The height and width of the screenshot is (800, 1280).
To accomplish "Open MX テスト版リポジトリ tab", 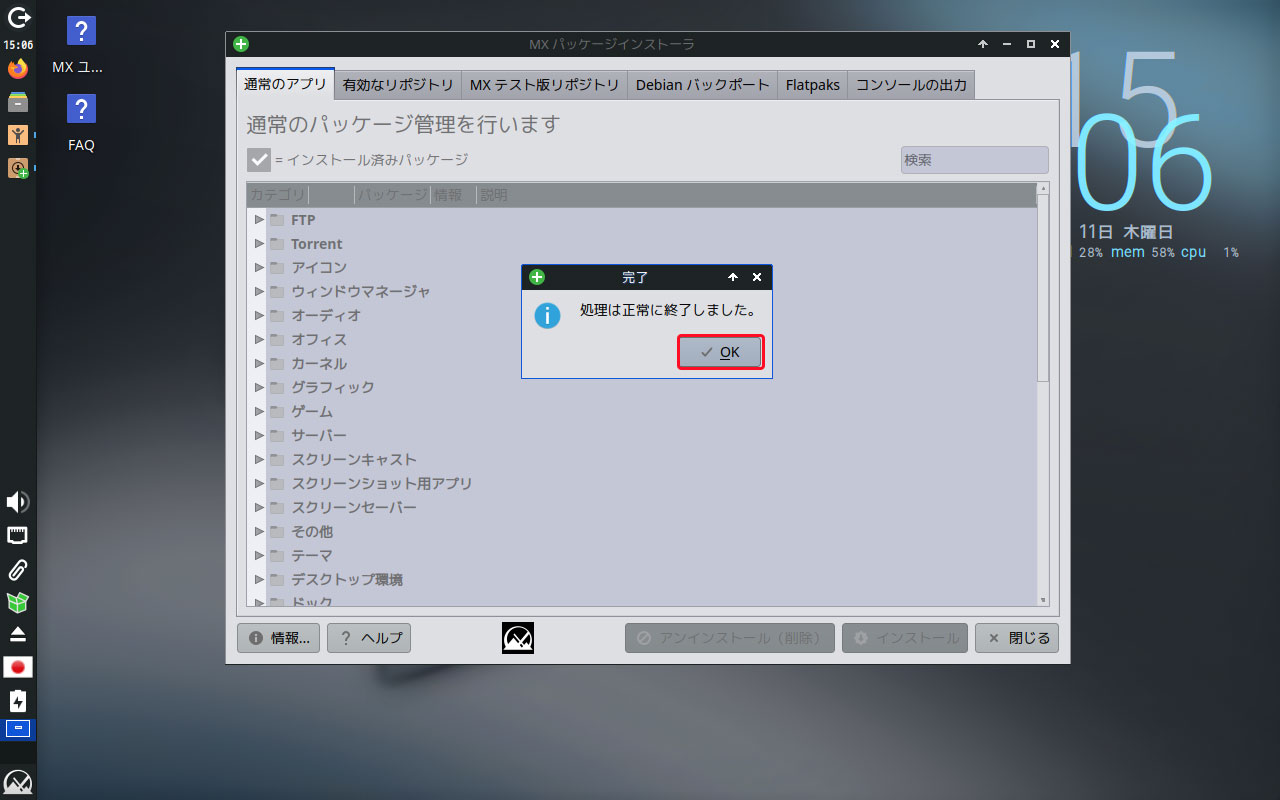I will click(x=545, y=85).
